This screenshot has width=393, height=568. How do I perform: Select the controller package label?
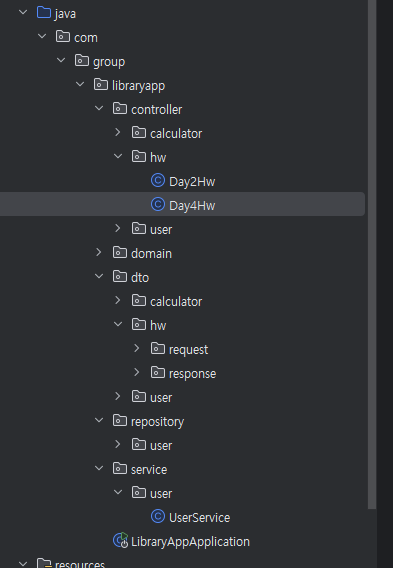[x=156, y=109]
